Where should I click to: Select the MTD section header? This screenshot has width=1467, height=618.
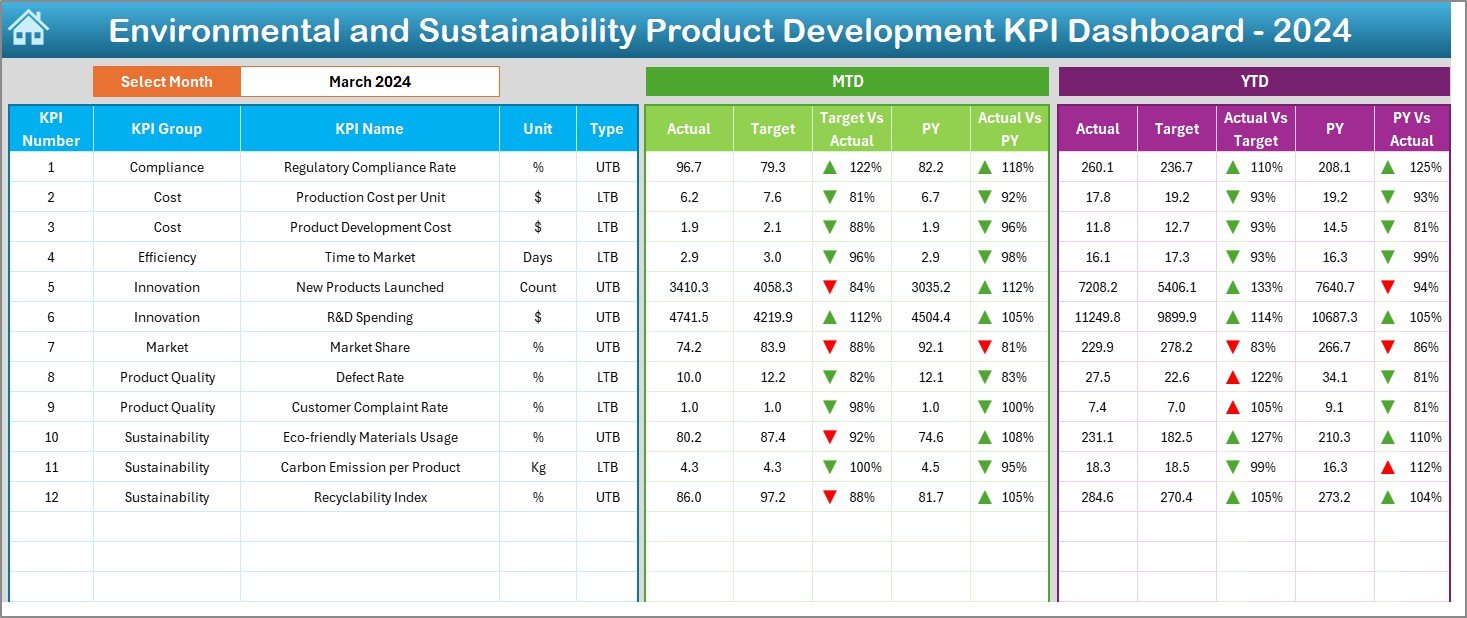point(847,82)
